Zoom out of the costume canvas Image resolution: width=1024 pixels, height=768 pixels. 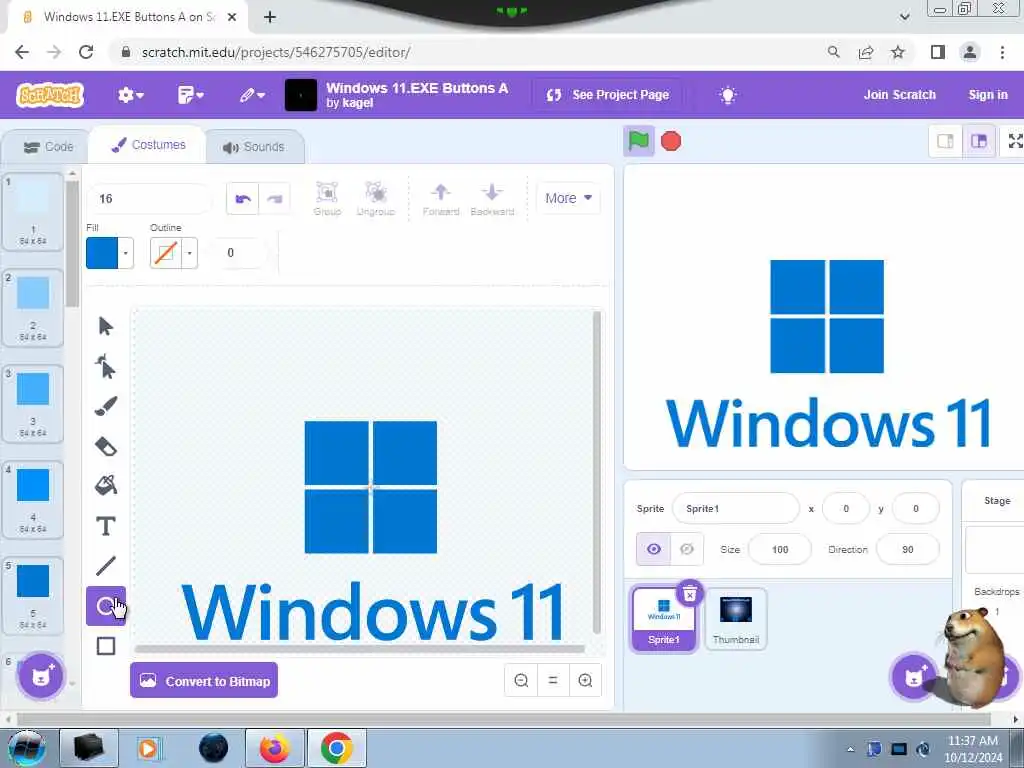(521, 680)
